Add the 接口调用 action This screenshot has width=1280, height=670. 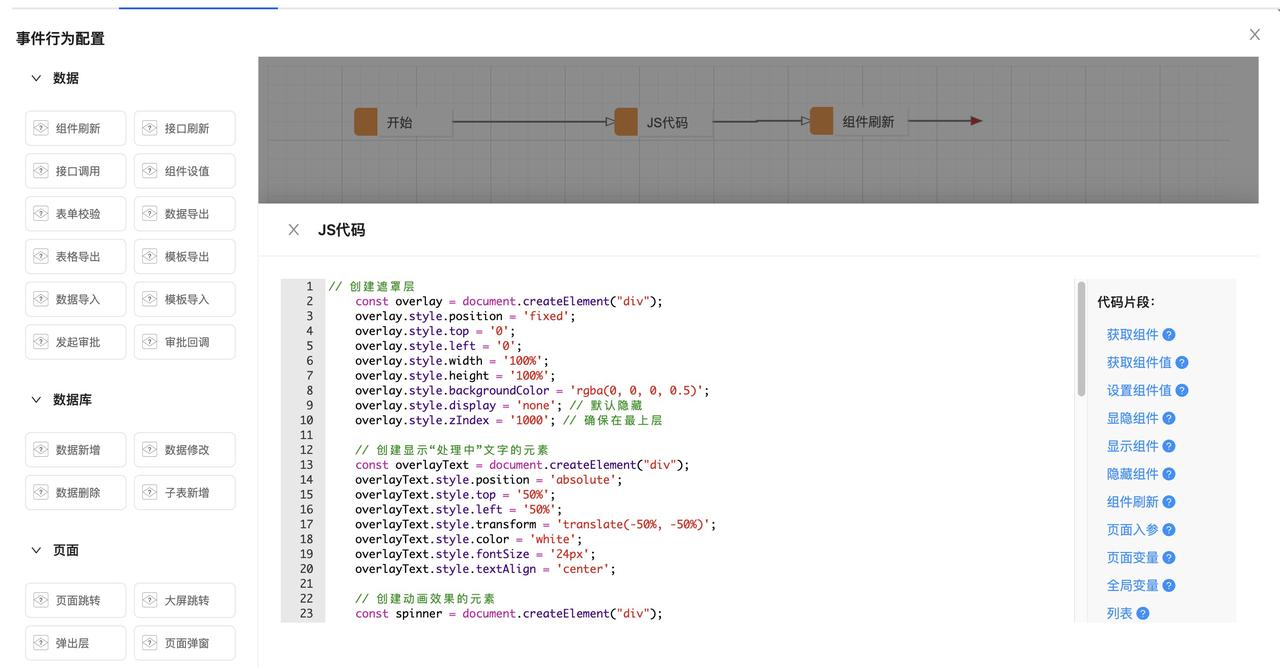pyautogui.click(x=76, y=171)
